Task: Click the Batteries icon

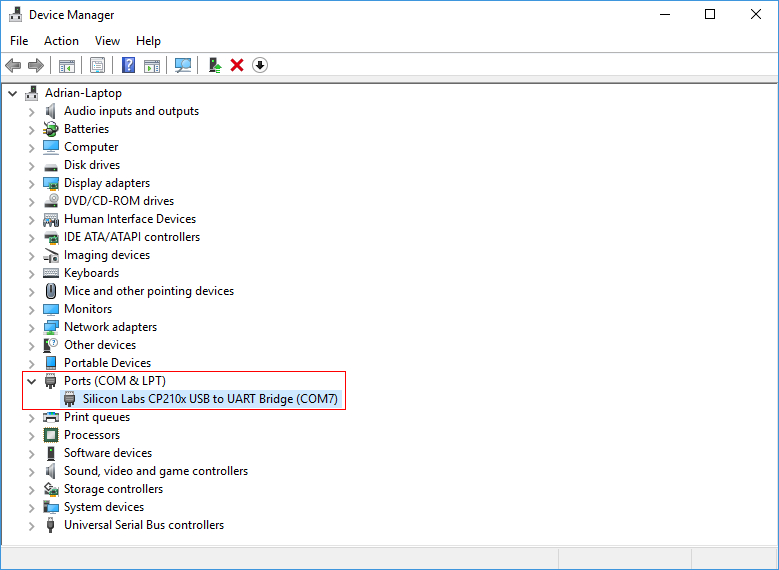Action: click(x=50, y=129)
